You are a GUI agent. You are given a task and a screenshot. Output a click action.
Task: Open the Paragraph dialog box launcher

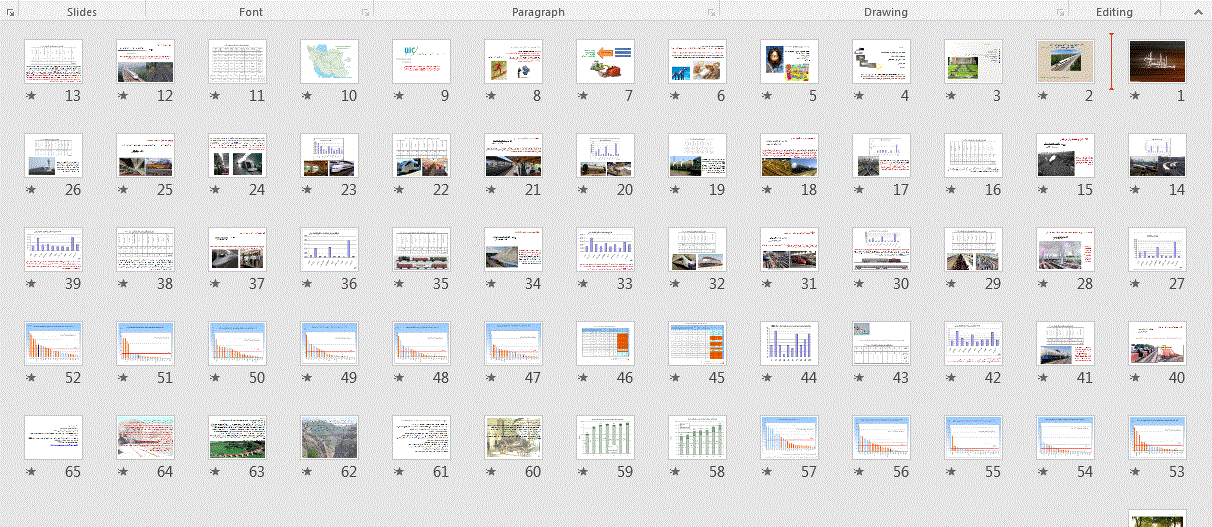(x=711, y=13)
